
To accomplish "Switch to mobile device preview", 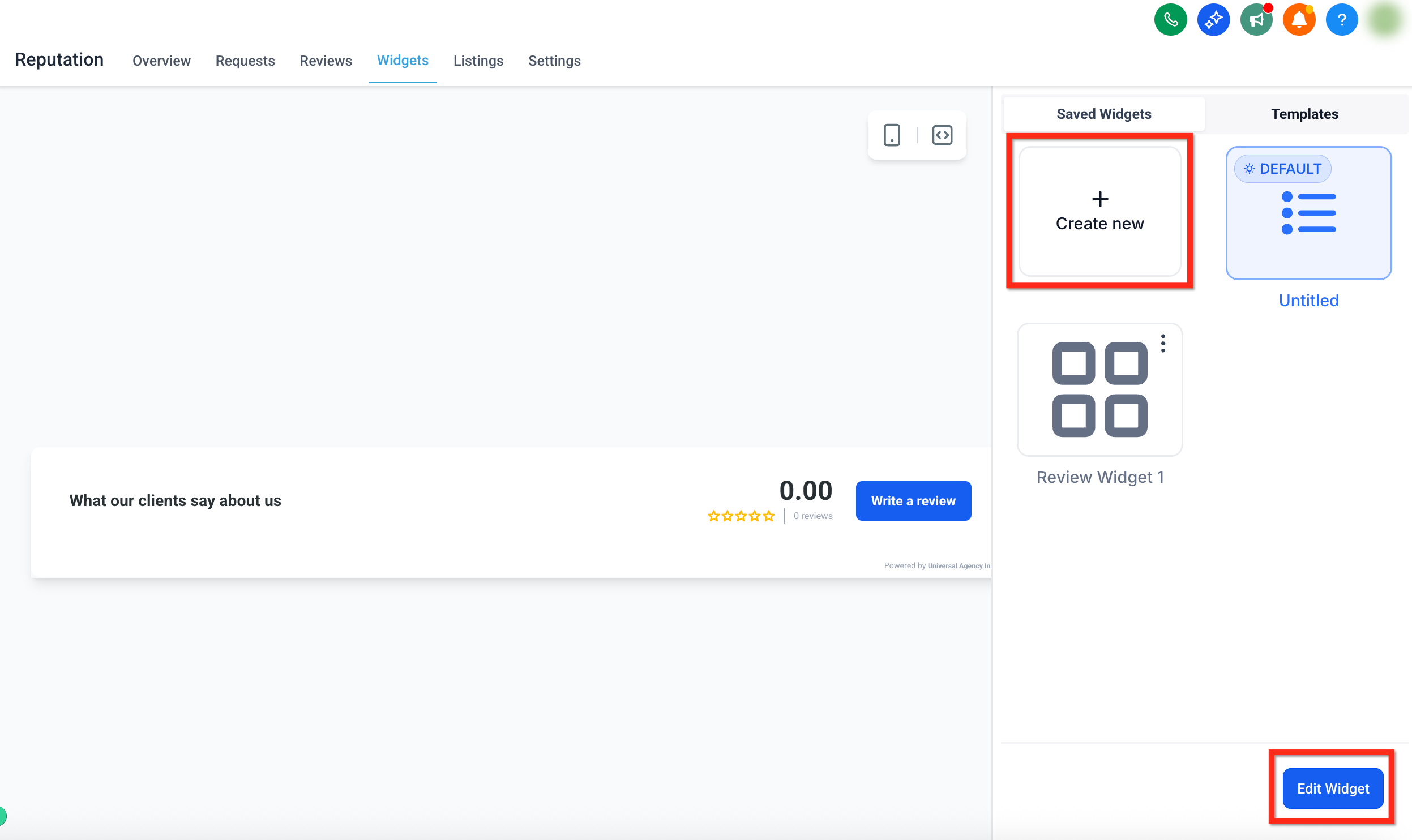I will pyautogui.click(x=892, y=135).
